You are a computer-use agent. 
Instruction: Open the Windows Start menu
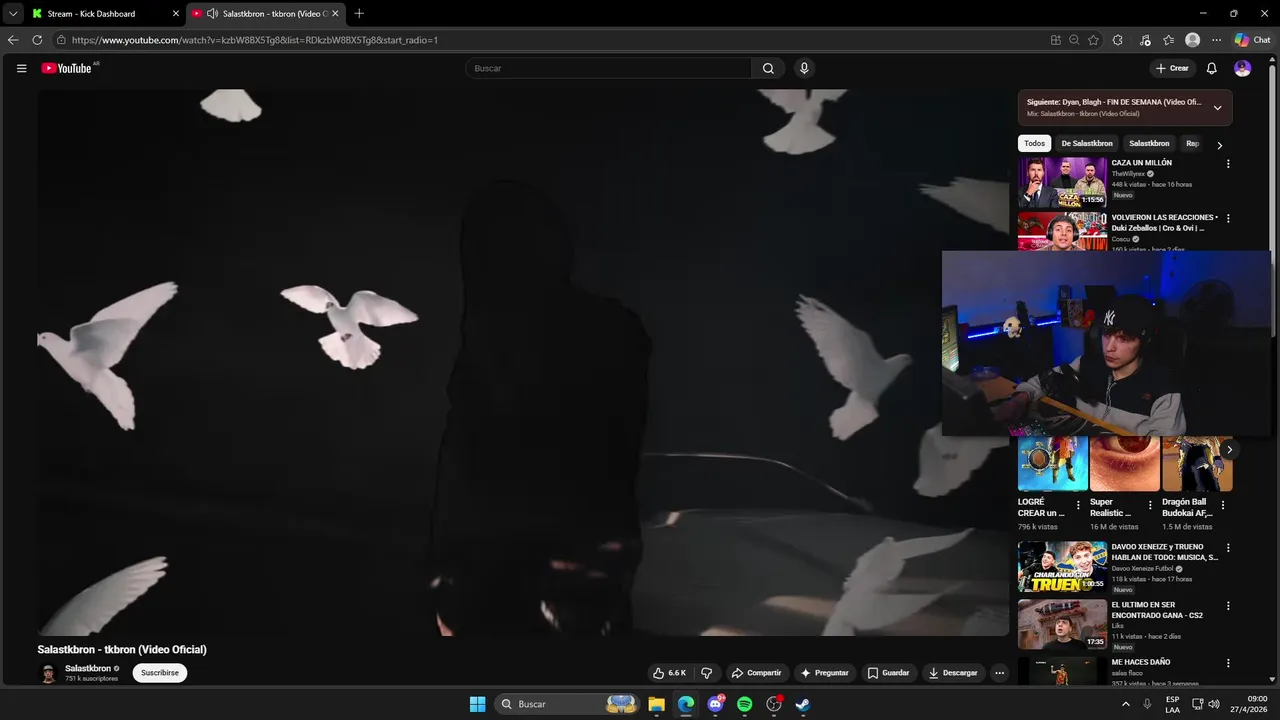click(x=477, y=704)
